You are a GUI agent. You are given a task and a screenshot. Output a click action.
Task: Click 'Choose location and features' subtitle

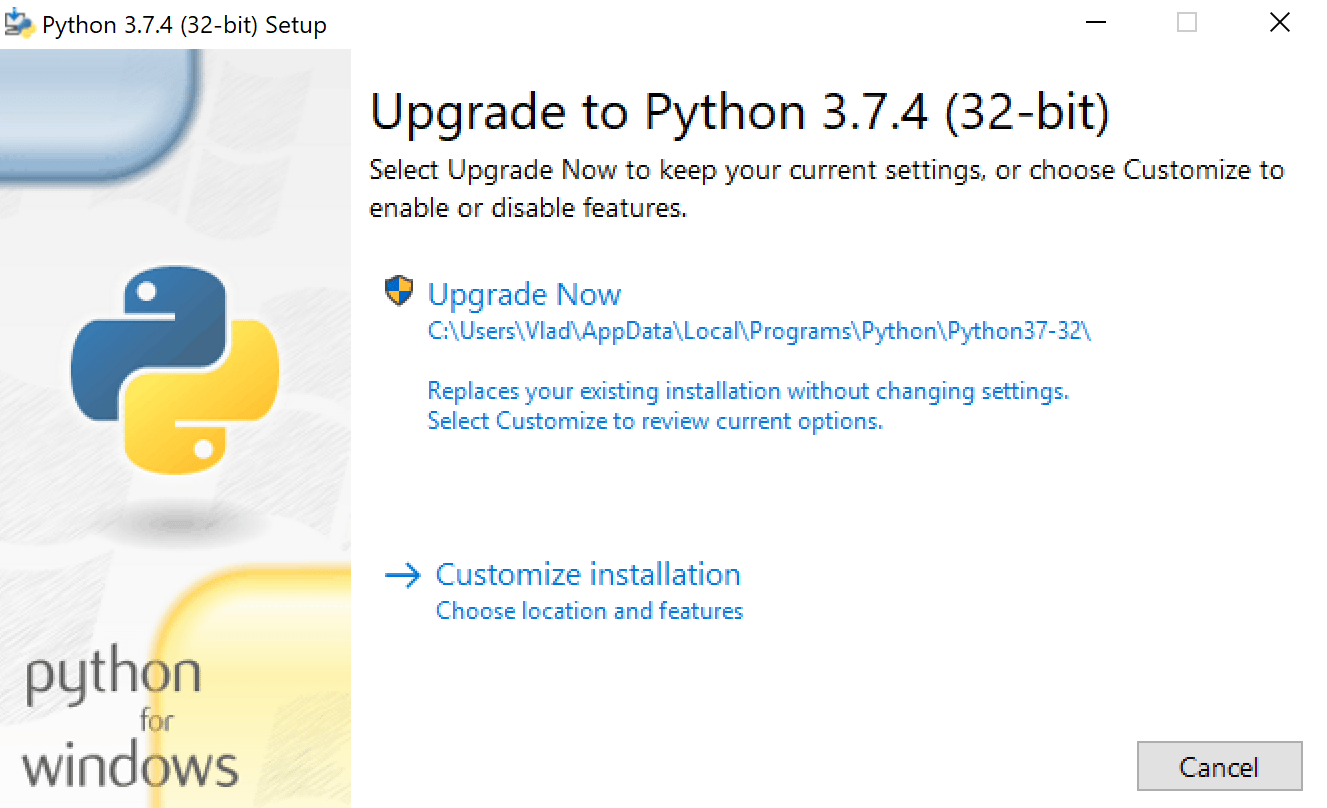(x=589, y=611)
